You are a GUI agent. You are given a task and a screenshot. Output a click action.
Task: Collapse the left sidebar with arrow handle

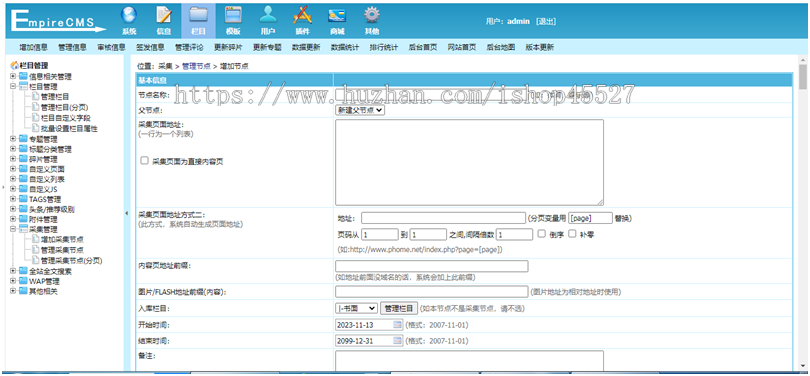tap(127, 213)
